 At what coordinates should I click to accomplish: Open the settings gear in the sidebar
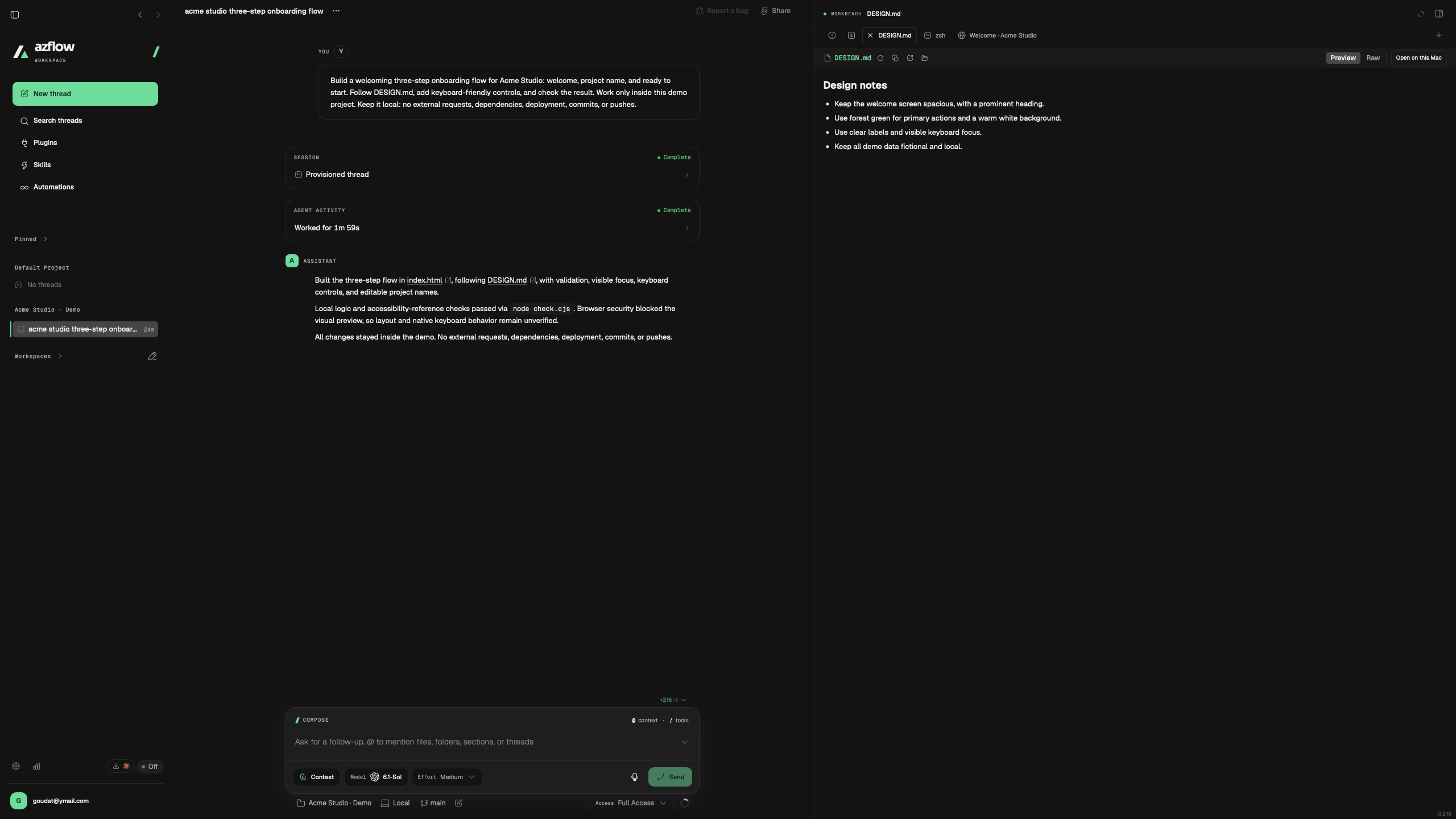(x=16, y=766)
